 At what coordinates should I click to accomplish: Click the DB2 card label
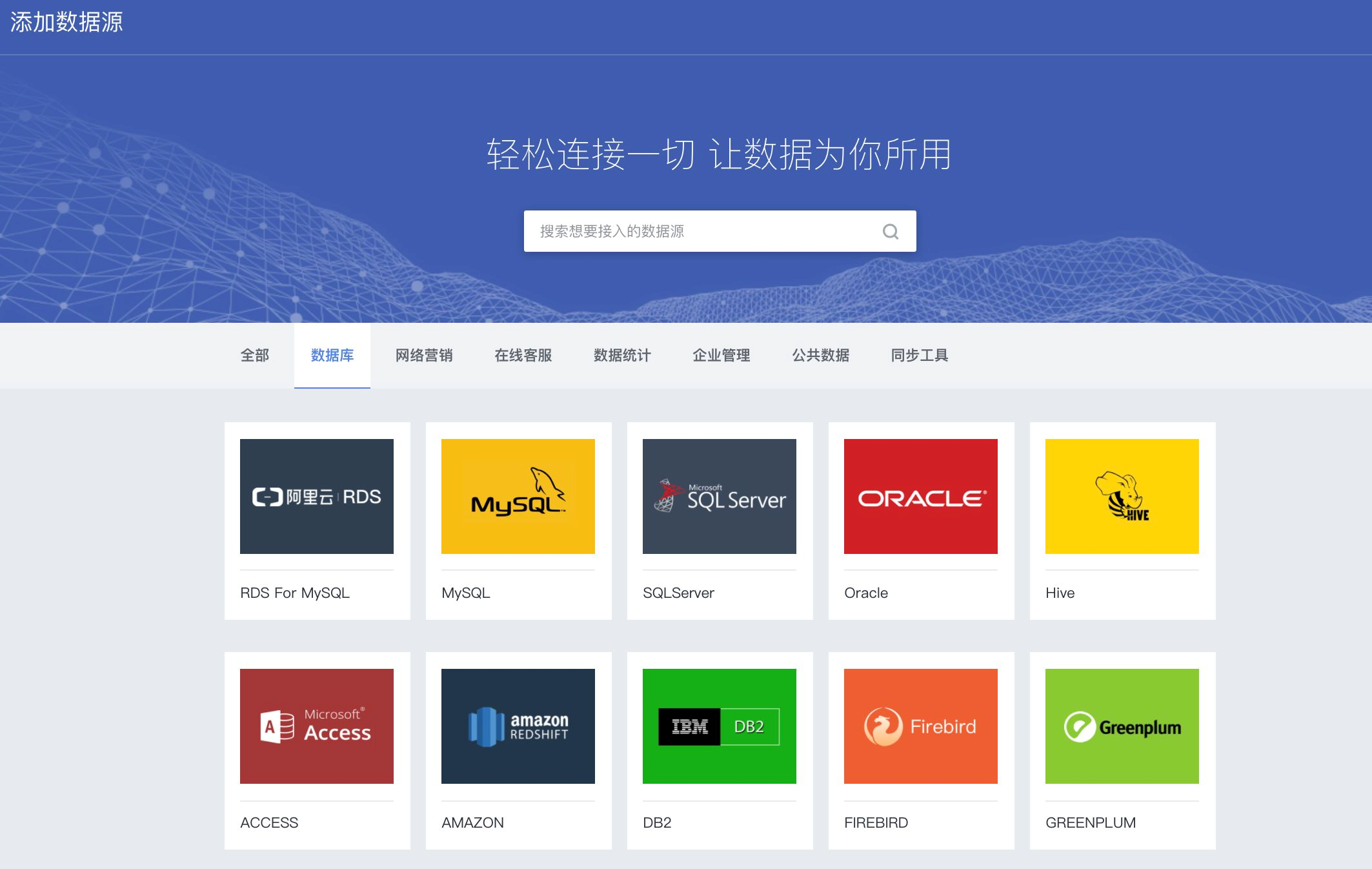pos(657,823)
